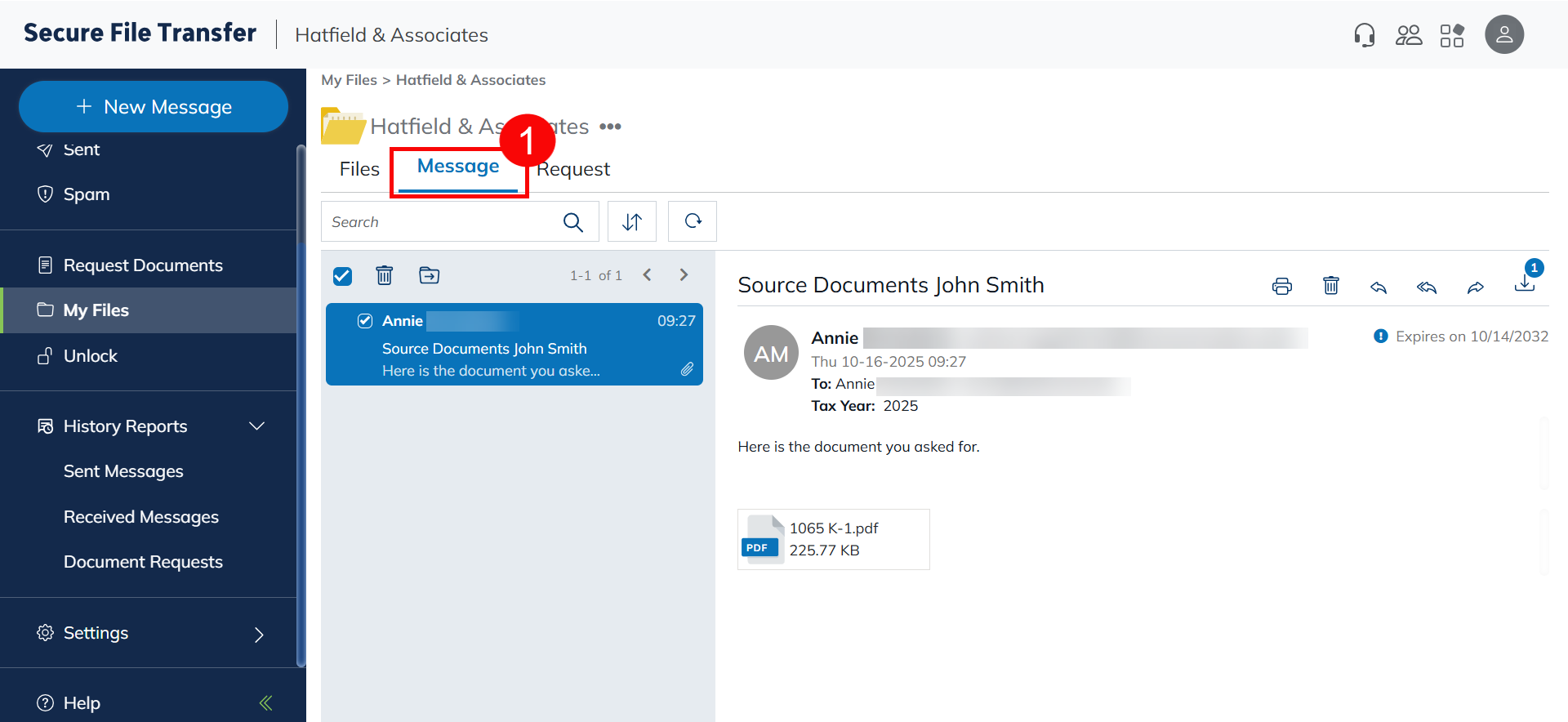Click the reply all icon
The width and height of the screenshot is (1568, 722).
coord(1427,287)
